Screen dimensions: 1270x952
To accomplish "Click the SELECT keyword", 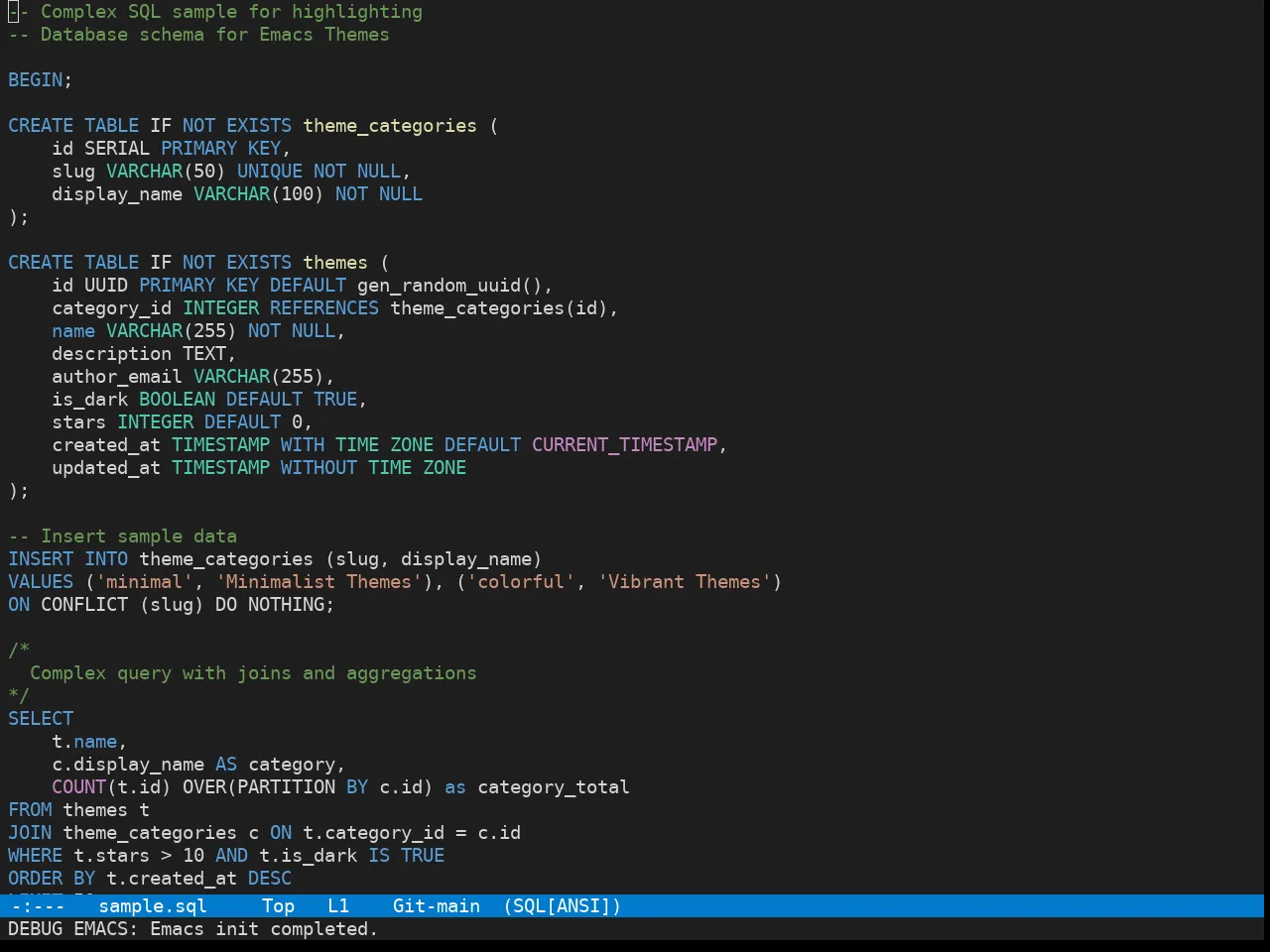I will [41, 719].
